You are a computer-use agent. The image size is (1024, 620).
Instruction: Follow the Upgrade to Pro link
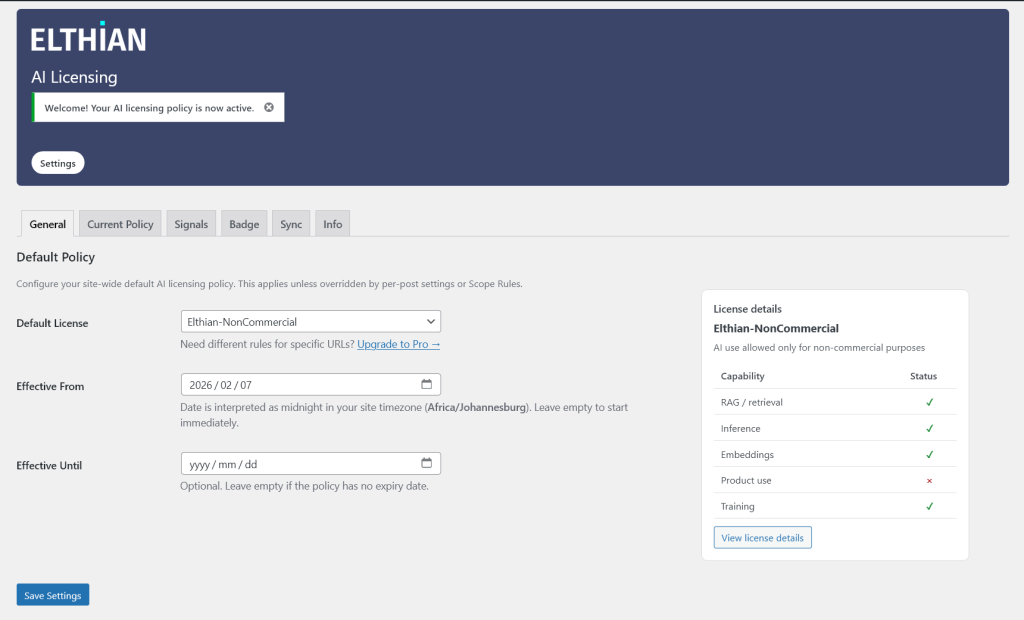coord(398,344)
